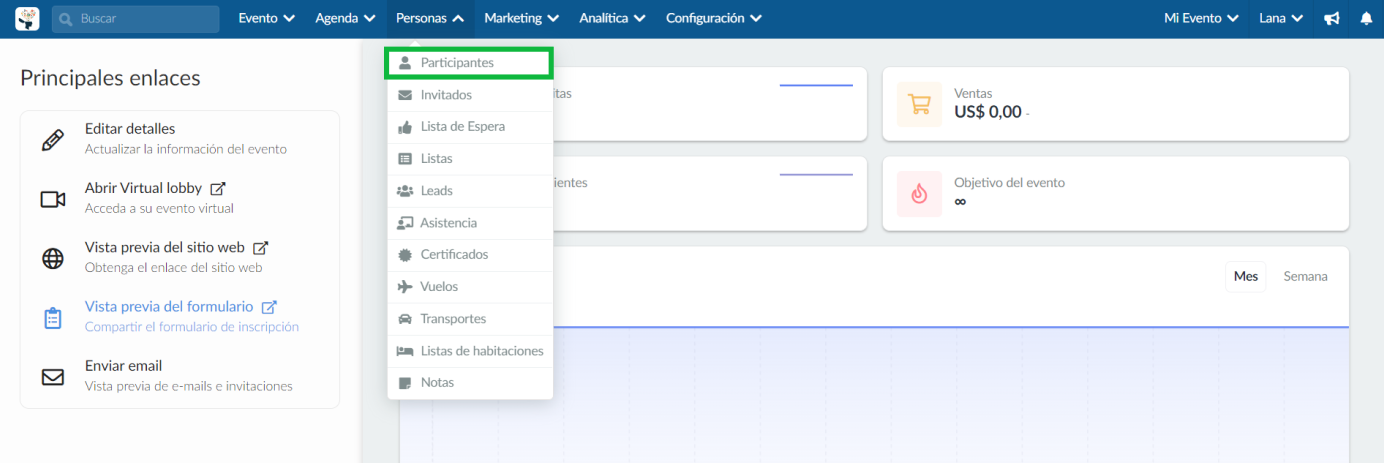This screenshot has height=463, width=1384.
Task: Open Lista de Espera entry
Action: pyautogui.click(x=470, y=127)
